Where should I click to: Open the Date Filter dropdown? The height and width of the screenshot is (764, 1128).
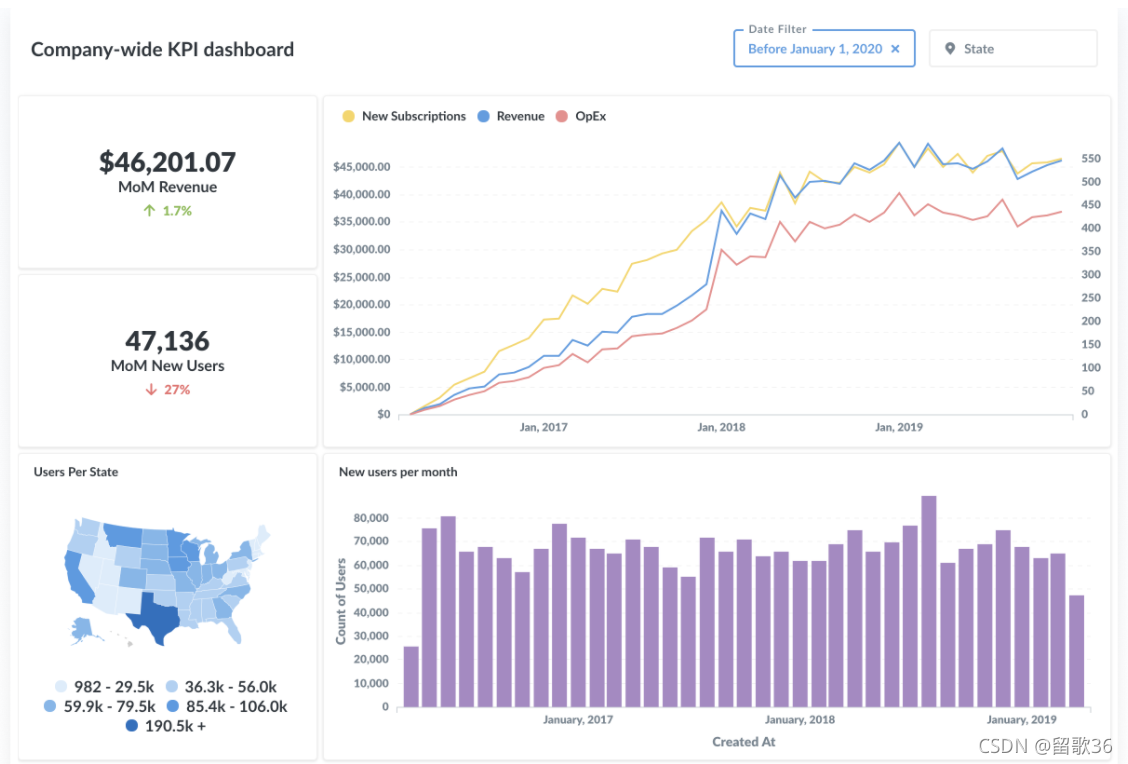pos(815,49)
